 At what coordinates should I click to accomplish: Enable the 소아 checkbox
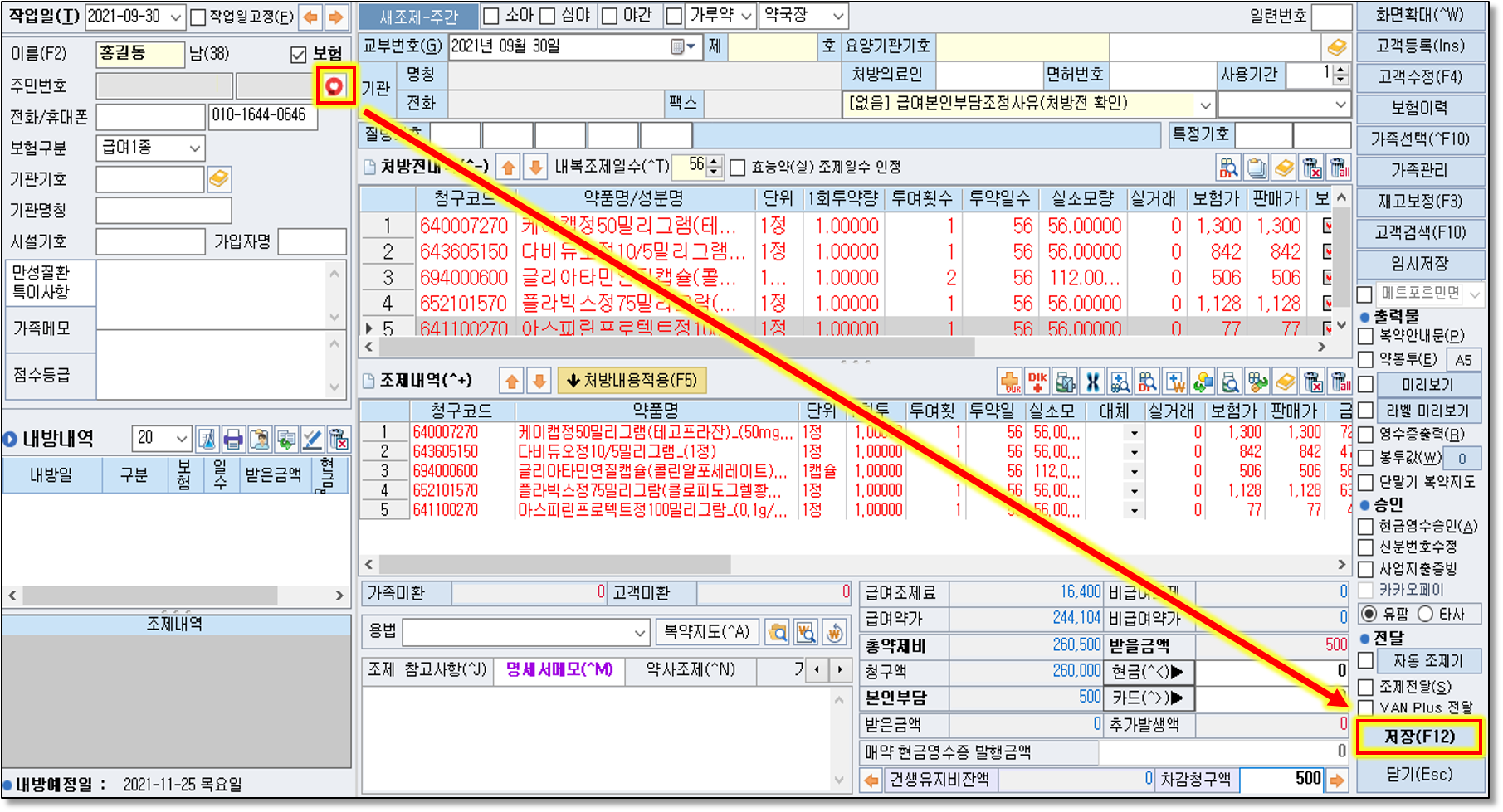pos(491,16)
